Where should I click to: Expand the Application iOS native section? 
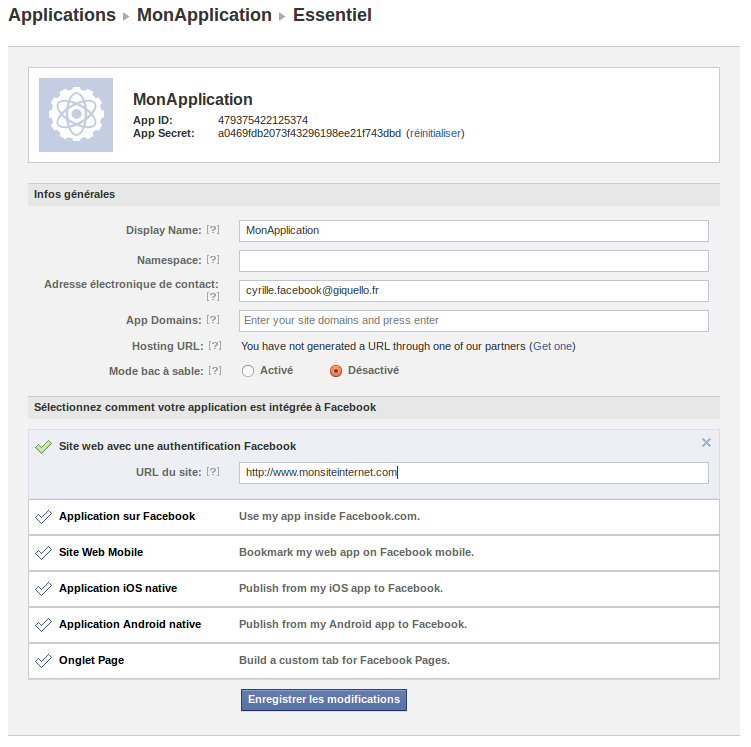(x=374, y=589)
